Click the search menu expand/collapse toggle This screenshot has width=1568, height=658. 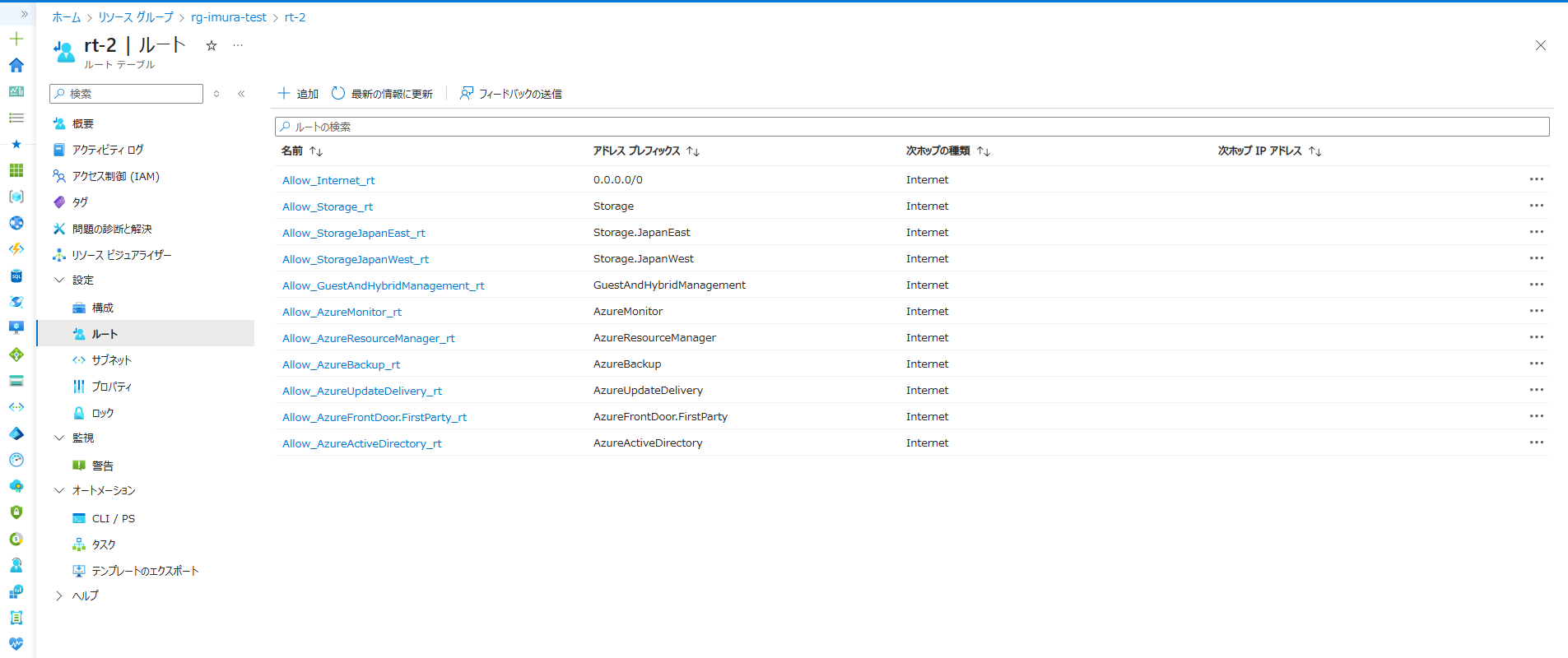coord(216,94)
